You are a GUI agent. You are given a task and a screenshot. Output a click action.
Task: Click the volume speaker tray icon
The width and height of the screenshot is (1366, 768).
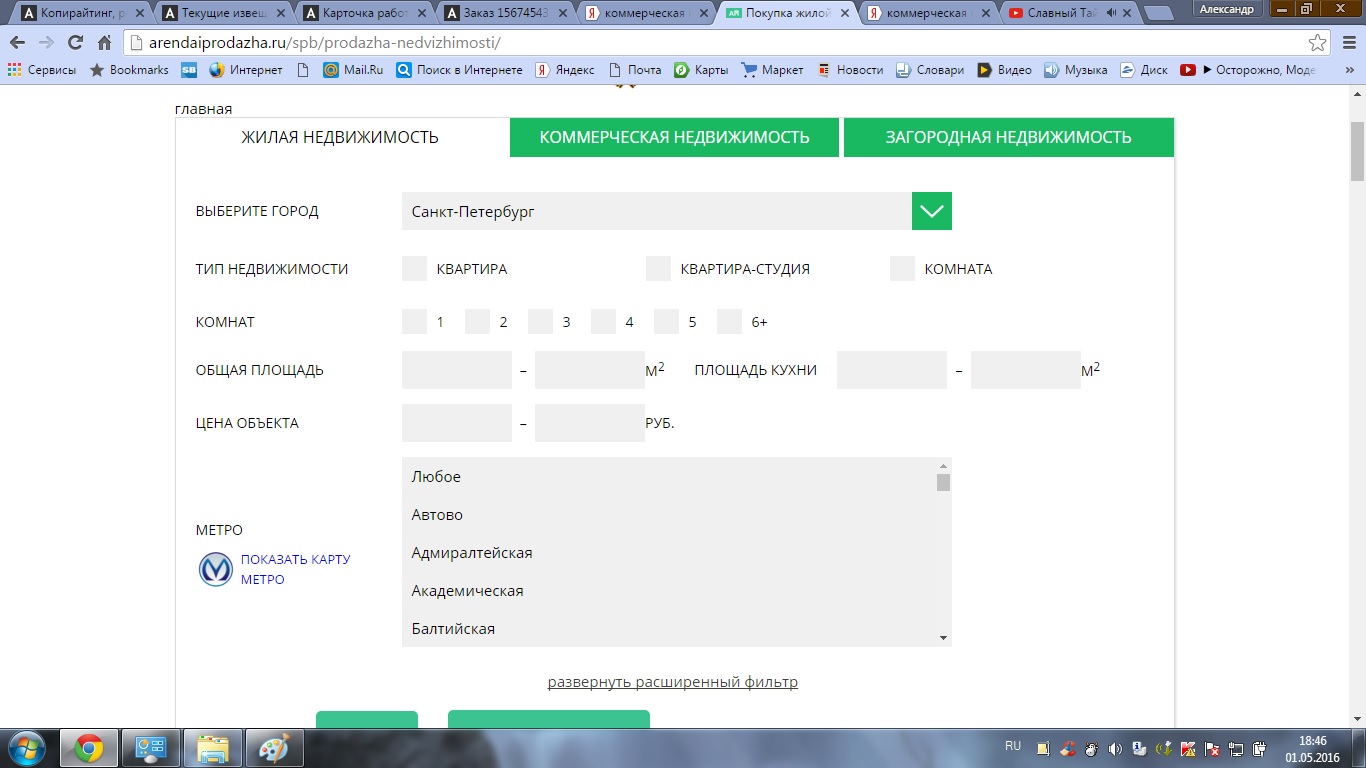pyautogui.click(x=1115, y=749)
